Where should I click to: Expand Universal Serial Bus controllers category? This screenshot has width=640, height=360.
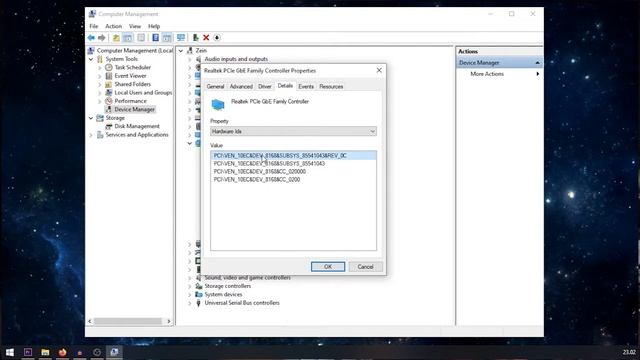189,303
